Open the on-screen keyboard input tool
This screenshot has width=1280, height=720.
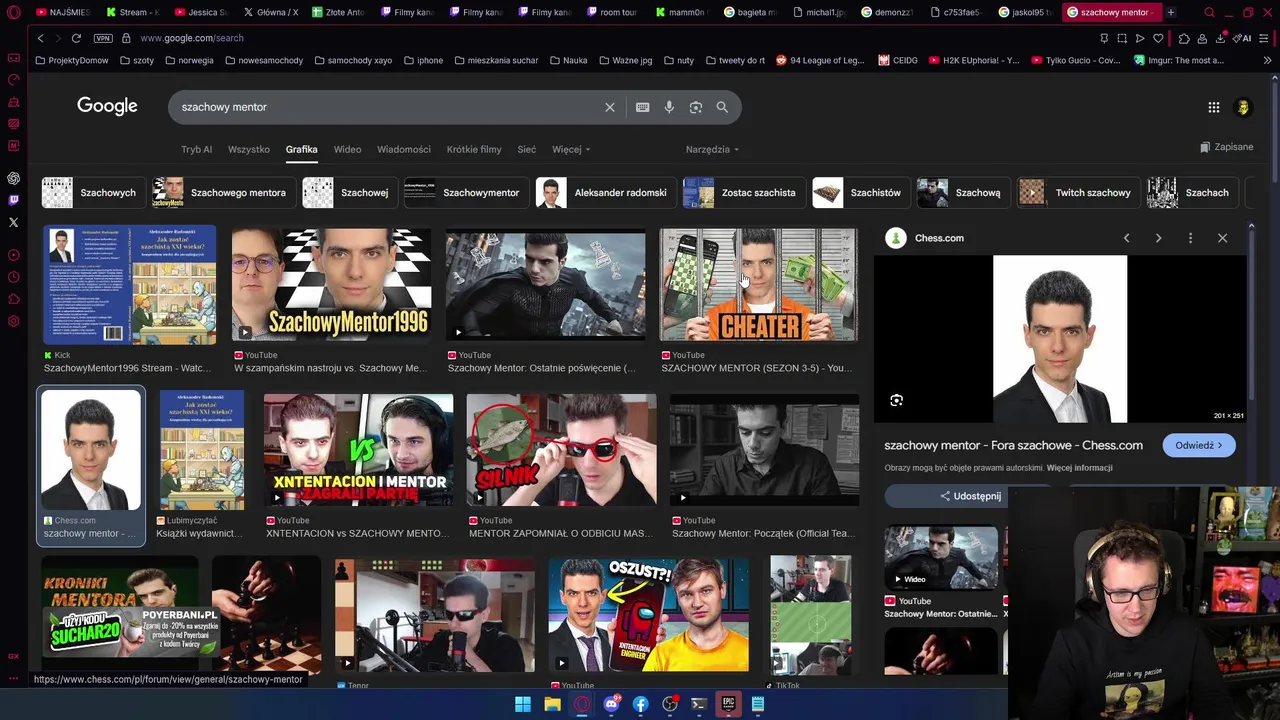pyautogui.click(x=643, y=107)
